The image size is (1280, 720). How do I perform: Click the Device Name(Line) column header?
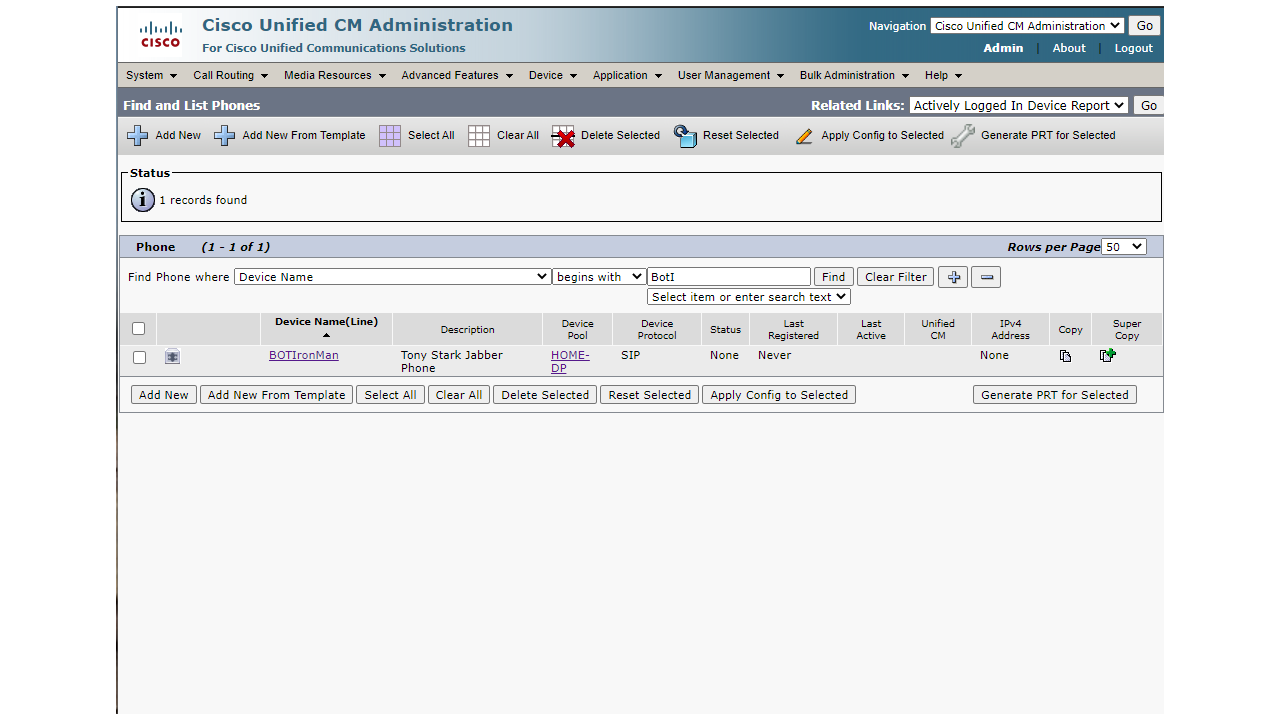coord(326,322)
